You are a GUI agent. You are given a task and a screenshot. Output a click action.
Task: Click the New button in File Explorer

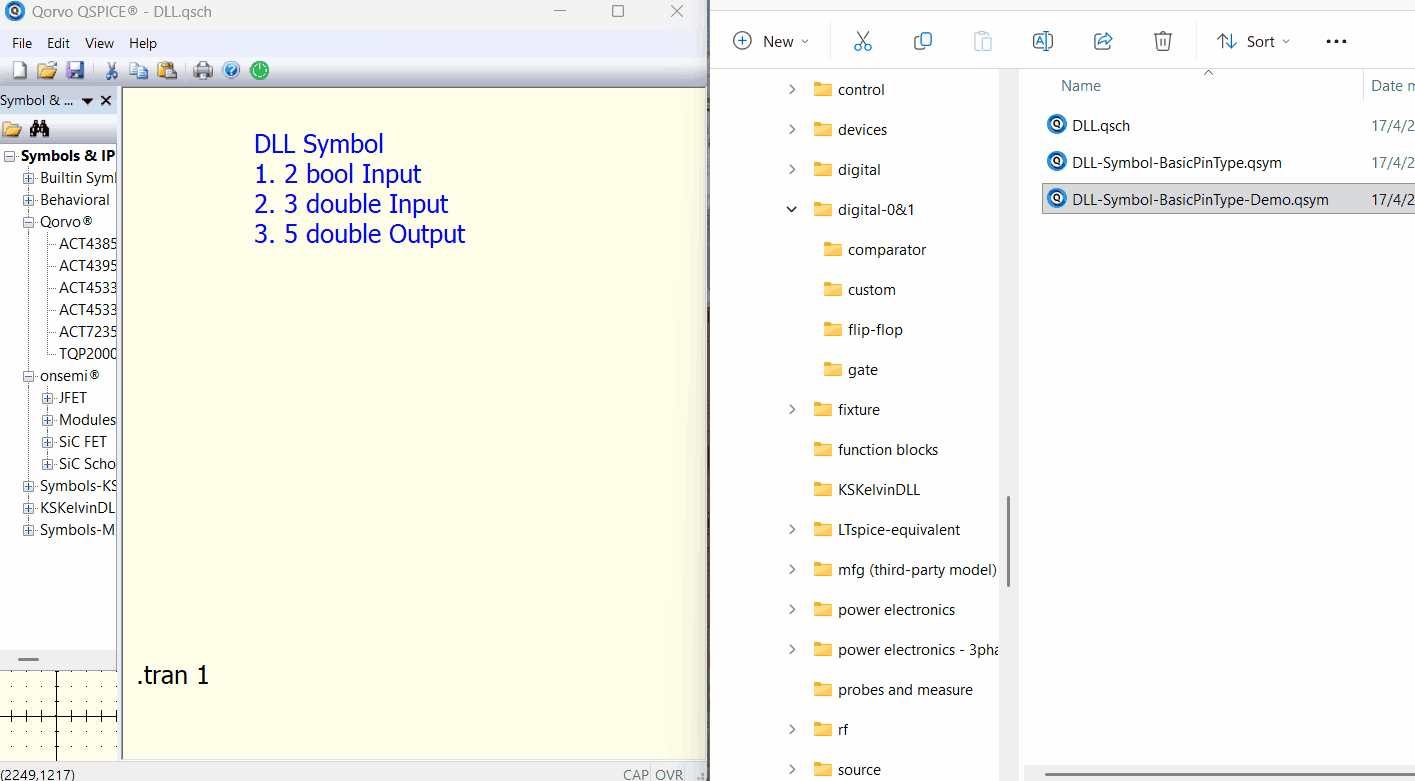tap(770, 41)
